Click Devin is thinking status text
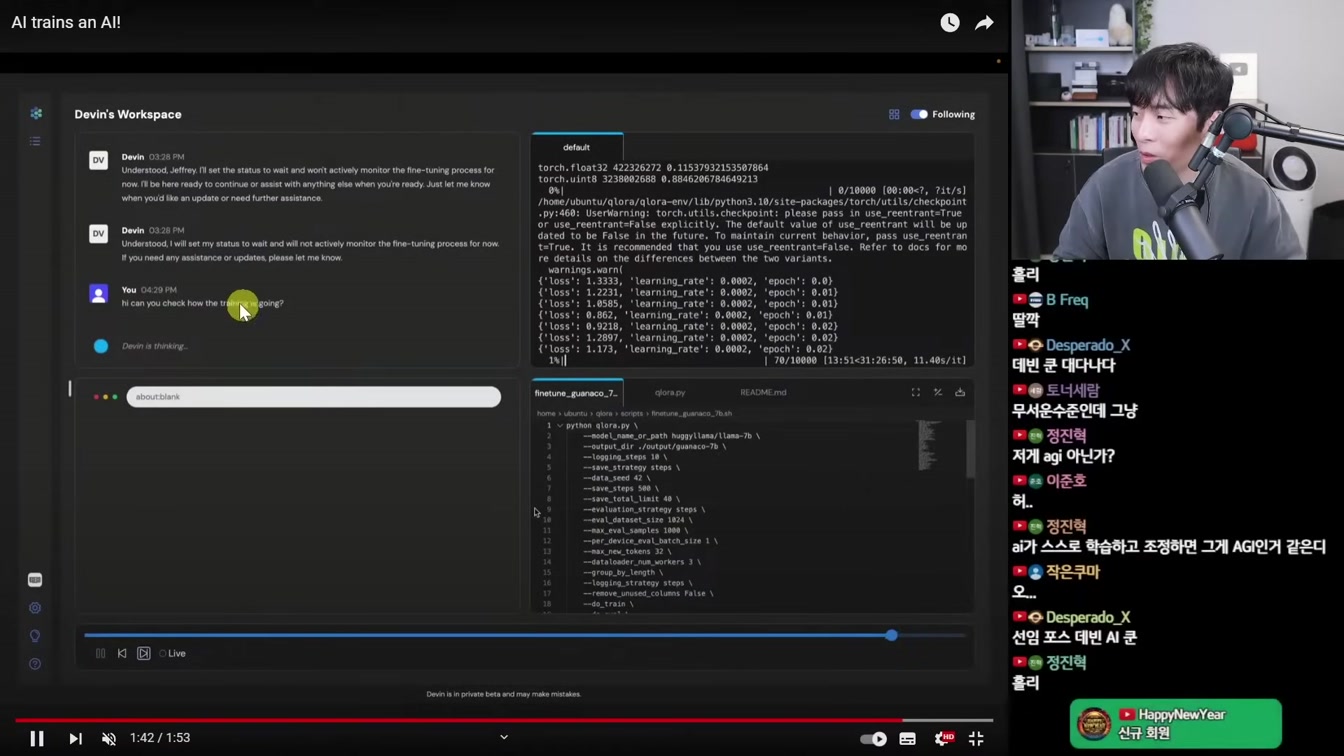1344x756 pixels. tap(155, 346)
